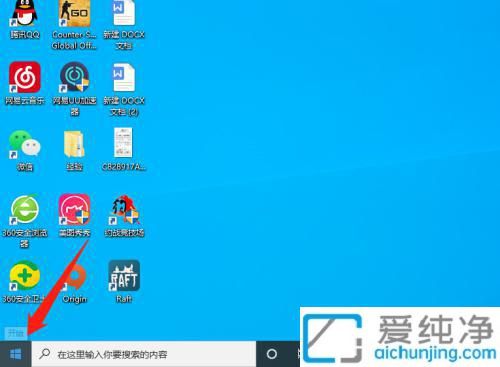This screenshot has width=500, height=367.
Task: Select the 微信 WeChat shortcut
Action: (24, 150)
